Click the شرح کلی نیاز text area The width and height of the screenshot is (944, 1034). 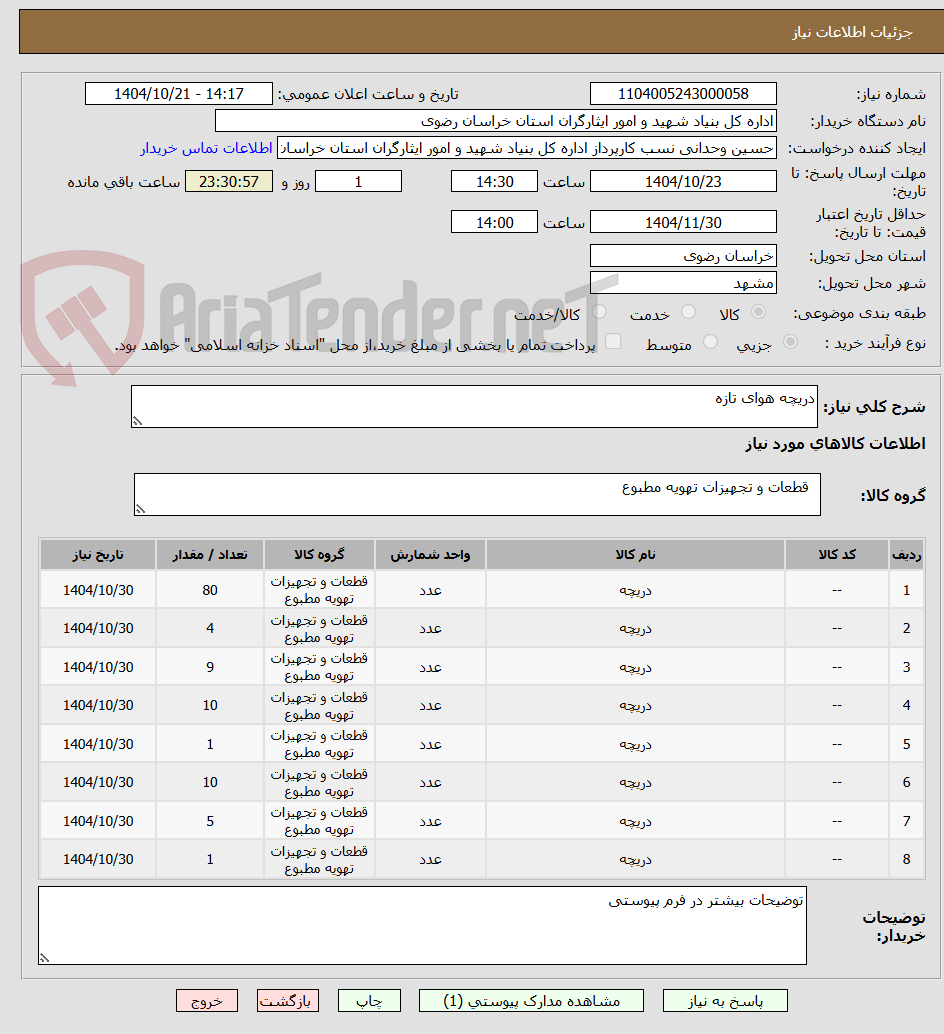point(474,407)
